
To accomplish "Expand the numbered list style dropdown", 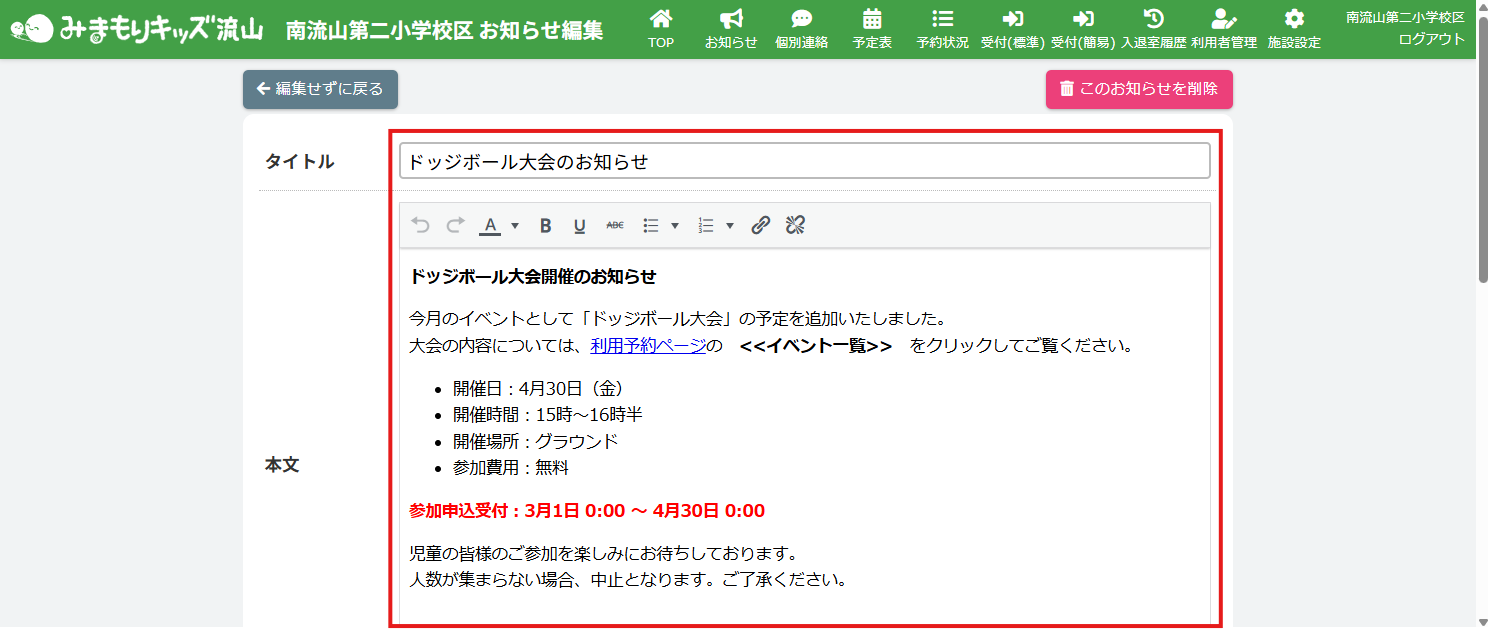I will pos(730,226).
